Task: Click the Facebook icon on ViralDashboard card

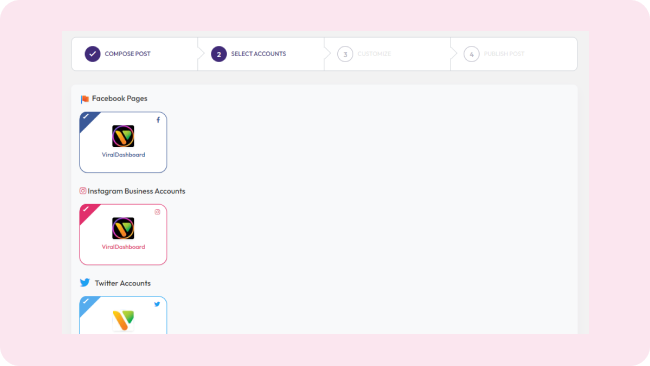Action: pyautogui.click(x=158, y=120)
